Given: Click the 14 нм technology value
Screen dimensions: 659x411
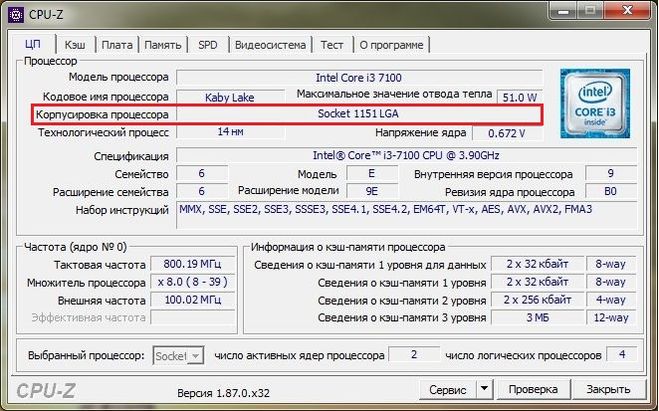Looking at the screenshot, I should coord(230,132).
